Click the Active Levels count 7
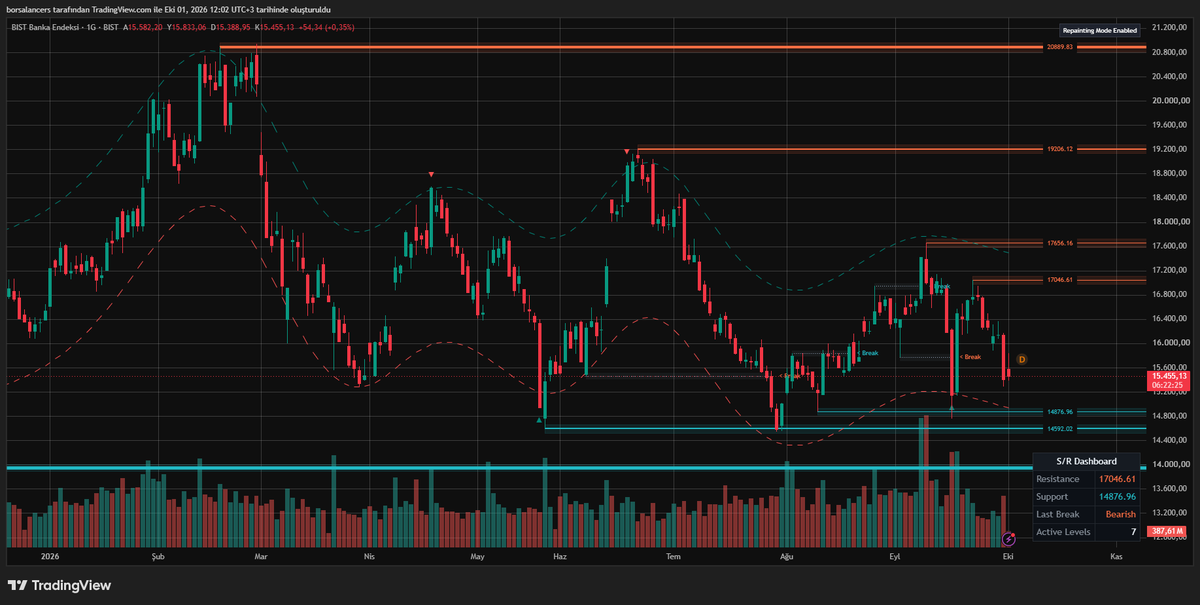Screen dimensions: 1200x605 (x=1133, y=532)
